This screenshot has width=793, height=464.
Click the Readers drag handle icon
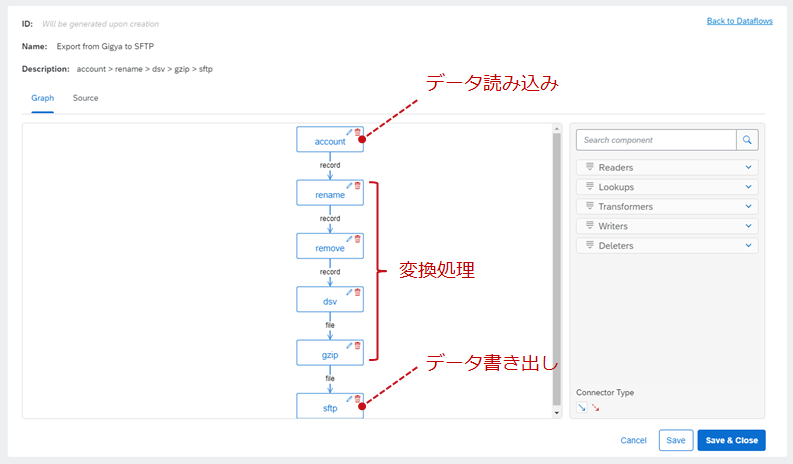[x=590, y=167]
